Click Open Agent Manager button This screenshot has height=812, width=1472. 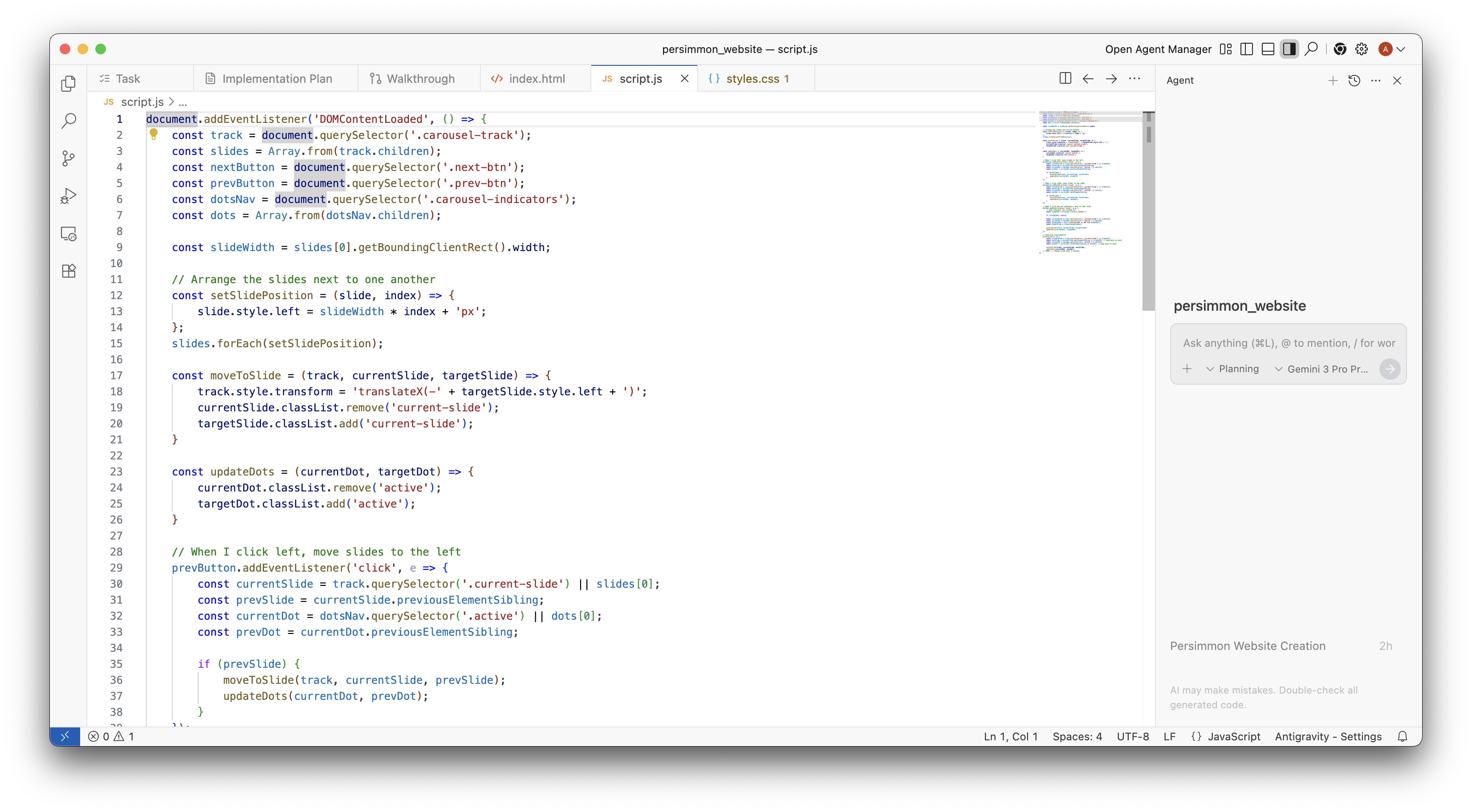tap(1158, 49)
